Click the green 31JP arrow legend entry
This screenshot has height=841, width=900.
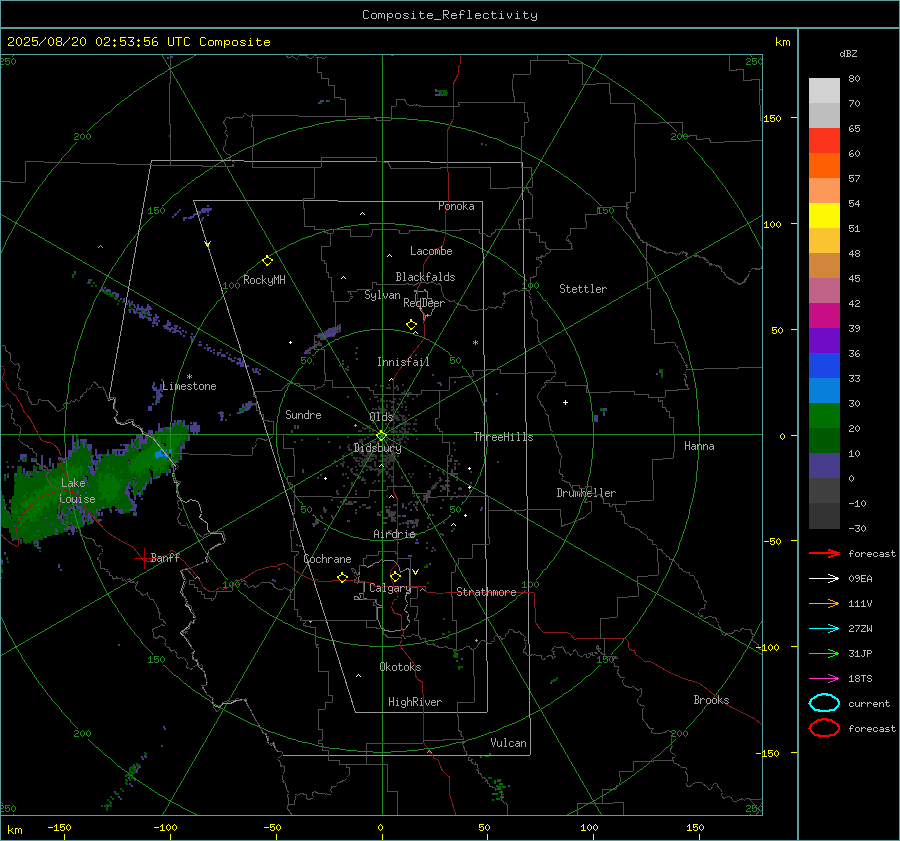pyautogui.click(x=824, y=653)
